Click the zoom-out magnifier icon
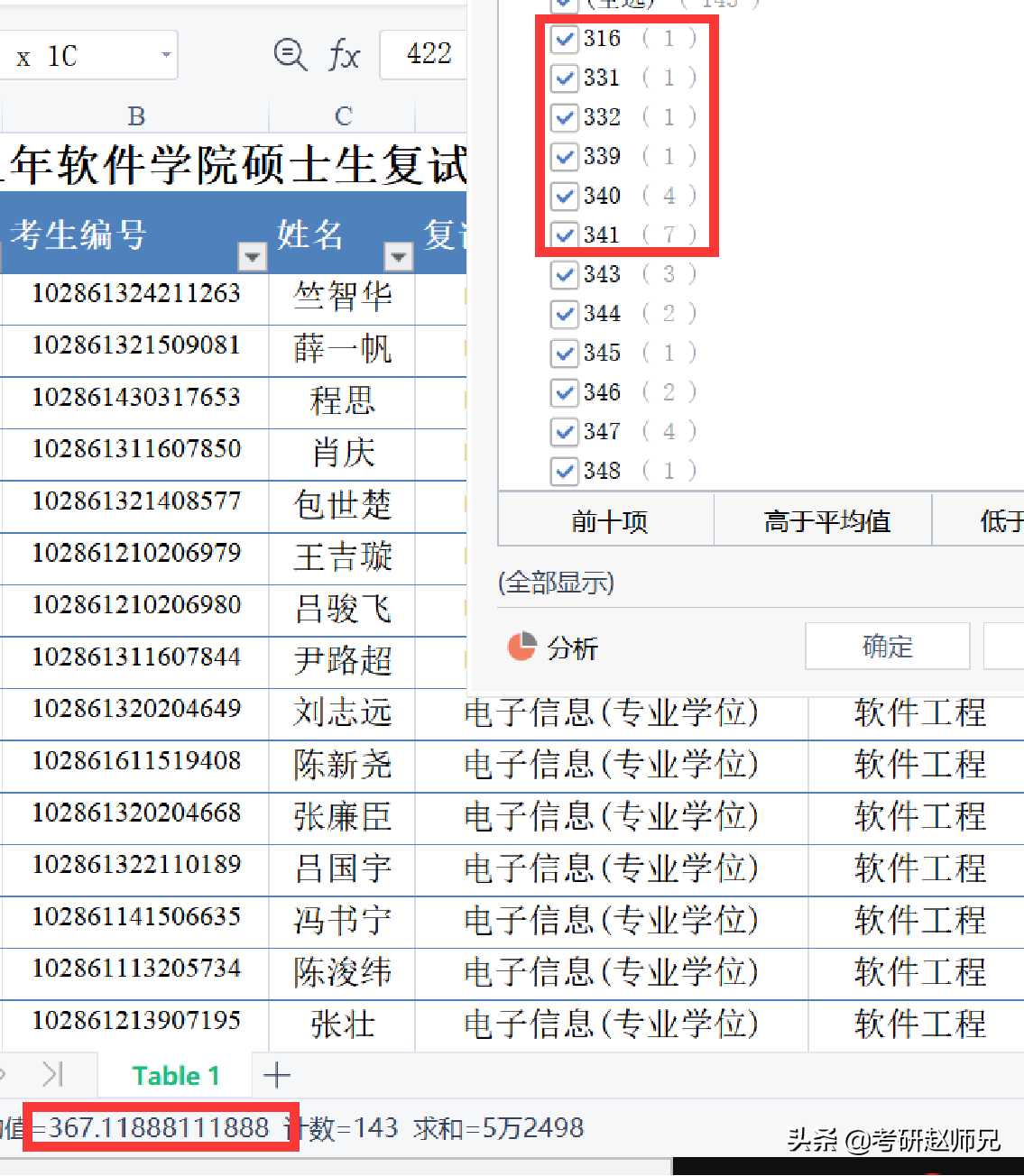Screen dimensions: 1024x1176 pyautogui.click(x=291, y=55)
